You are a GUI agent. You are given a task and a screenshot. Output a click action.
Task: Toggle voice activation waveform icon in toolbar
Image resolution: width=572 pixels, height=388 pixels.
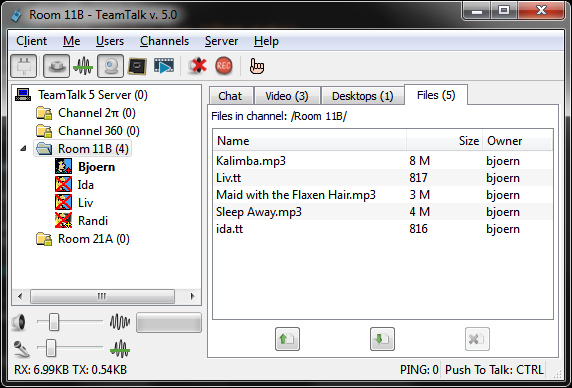83,66
